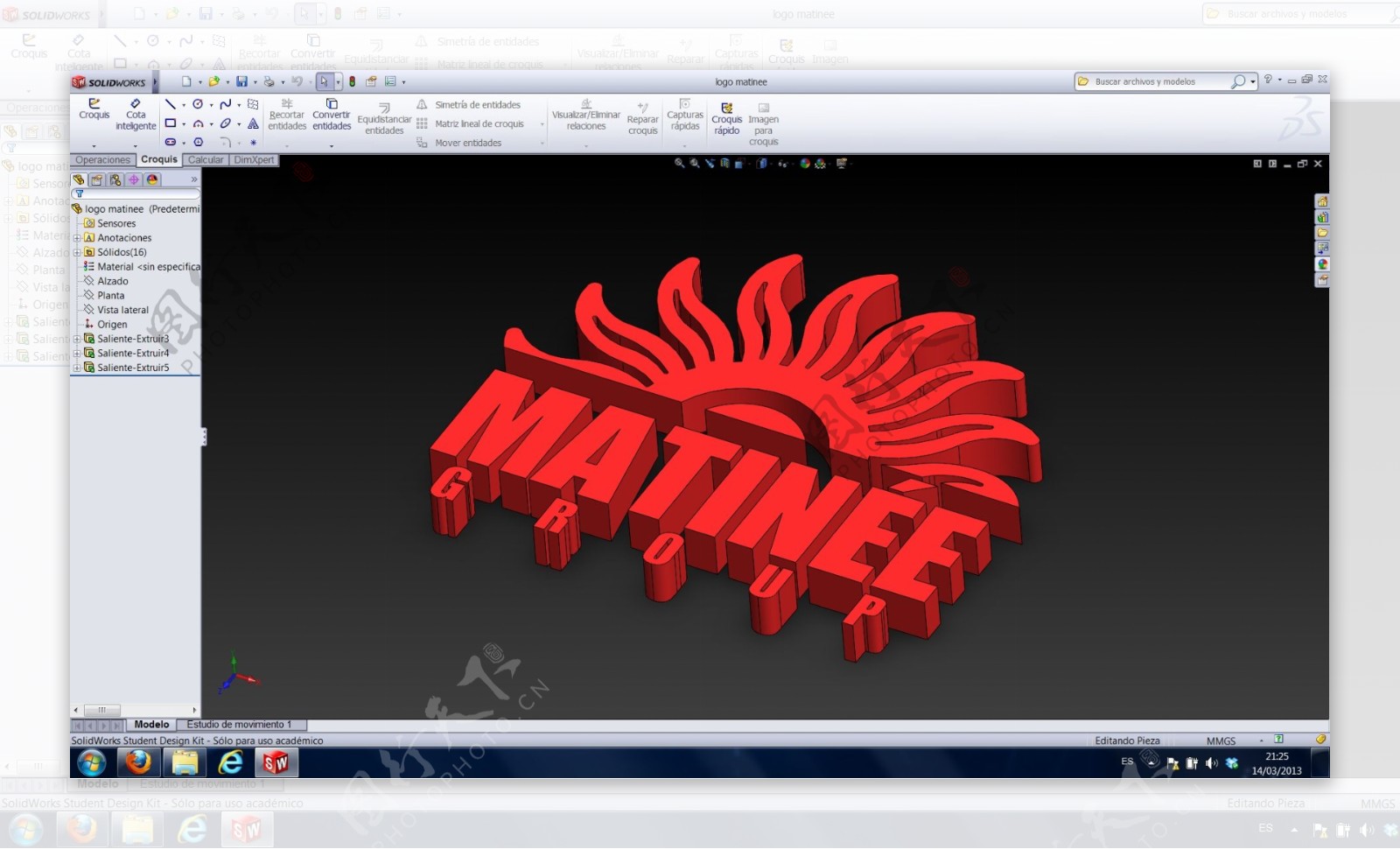Viewport: 1400px width, 849px height.
Task: Click the feature tree filter field
Action: [136, 194]
